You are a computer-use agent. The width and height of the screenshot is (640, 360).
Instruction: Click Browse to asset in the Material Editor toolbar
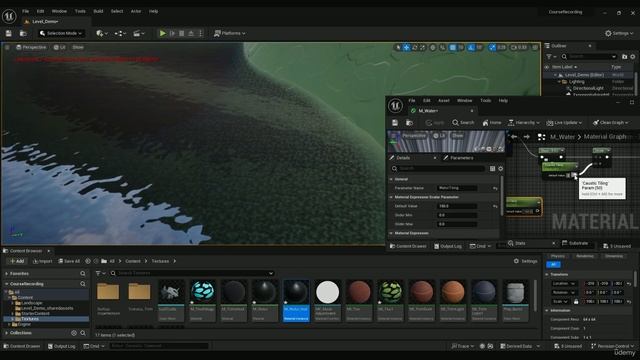(x=409, y=122)
